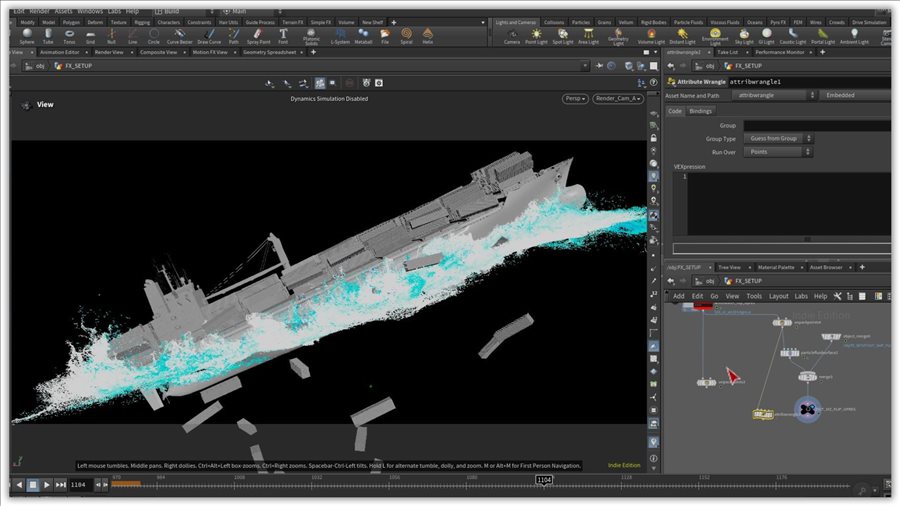Click the Torus shelf tool
Screen dimensions: 900x506
(69, 35)
